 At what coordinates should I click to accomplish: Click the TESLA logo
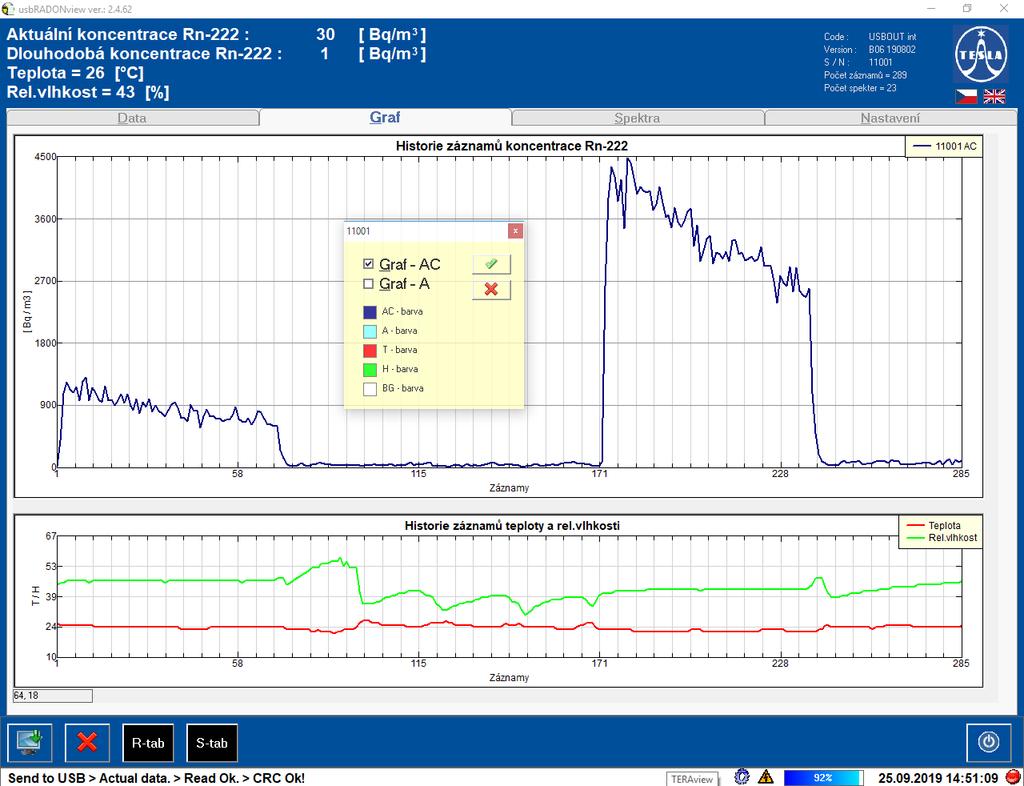(x=980, y=55)
